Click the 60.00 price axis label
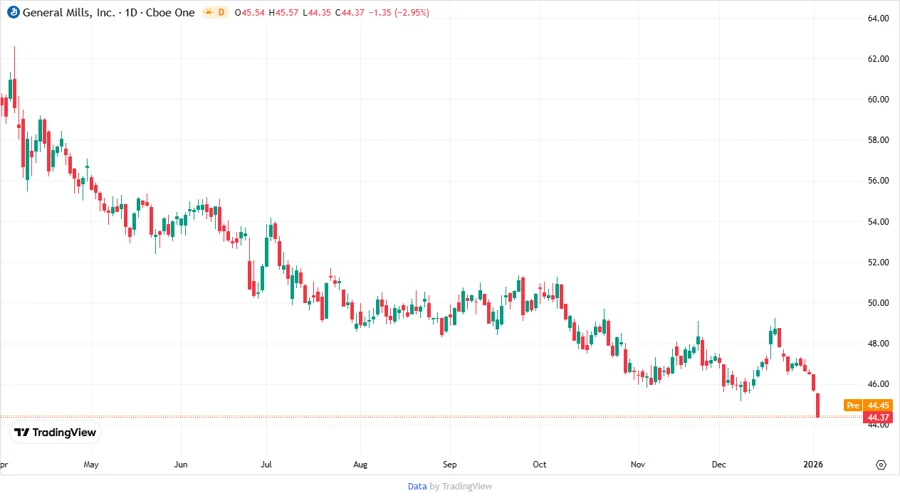This screenshot has width=900, height=498. tap(878, 99)
